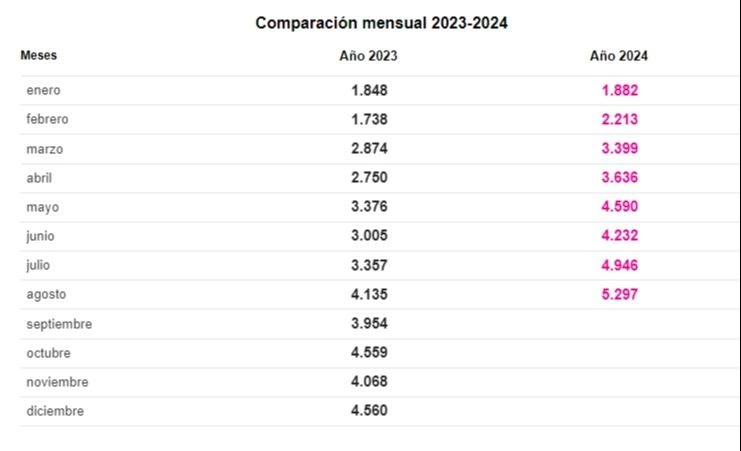Image resolution: width=741 pixels, height=451 pixels.
Task: Click the junio 2023 value 3.005
Action: (369, 235)
